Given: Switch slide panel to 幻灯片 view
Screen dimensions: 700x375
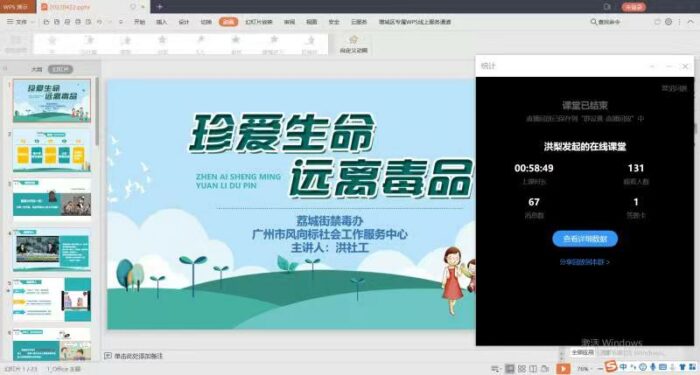Looking at the screenshot, I should (60, 69).
